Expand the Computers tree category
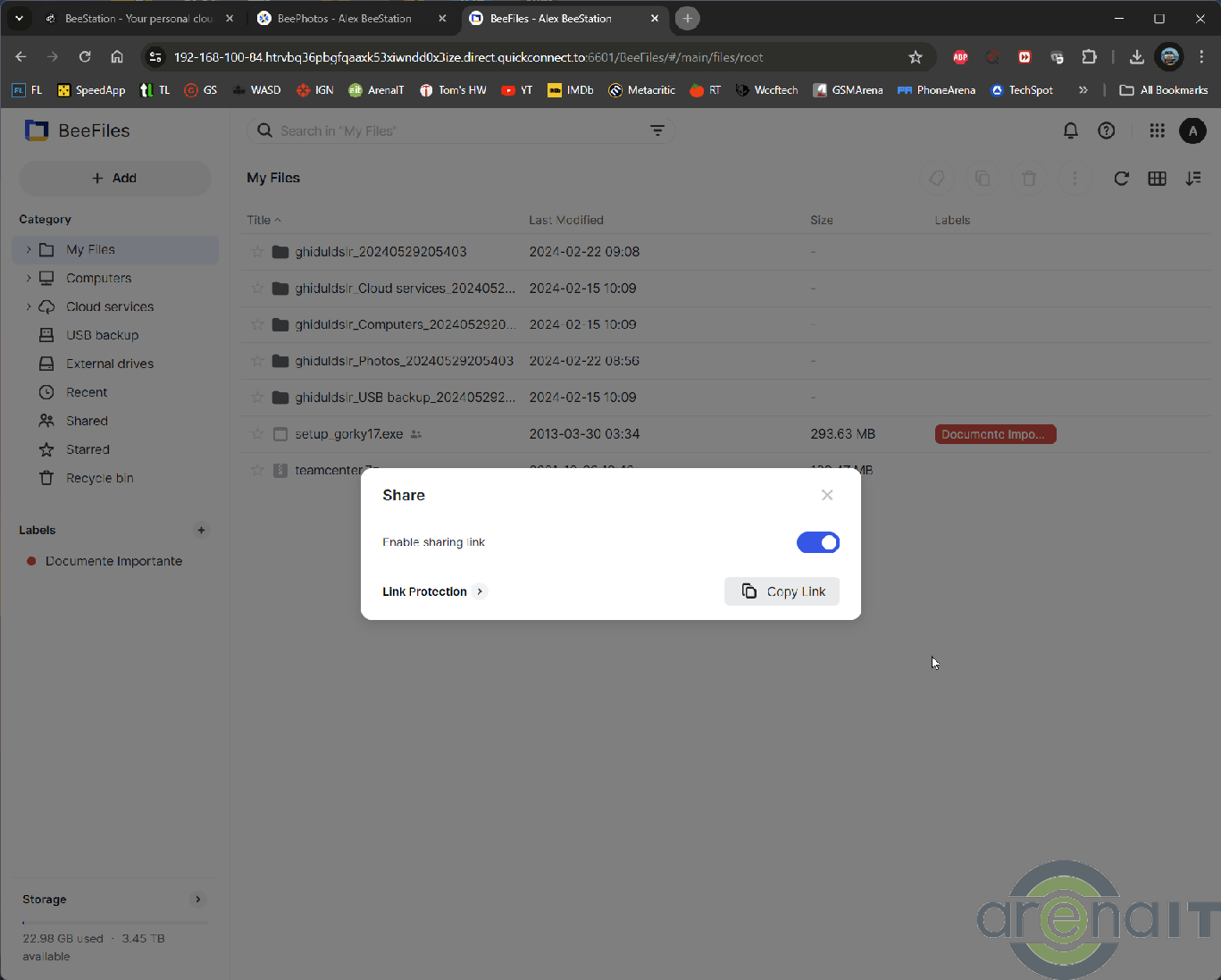This screenshot has width=1221, height=980. pos(29,279)
